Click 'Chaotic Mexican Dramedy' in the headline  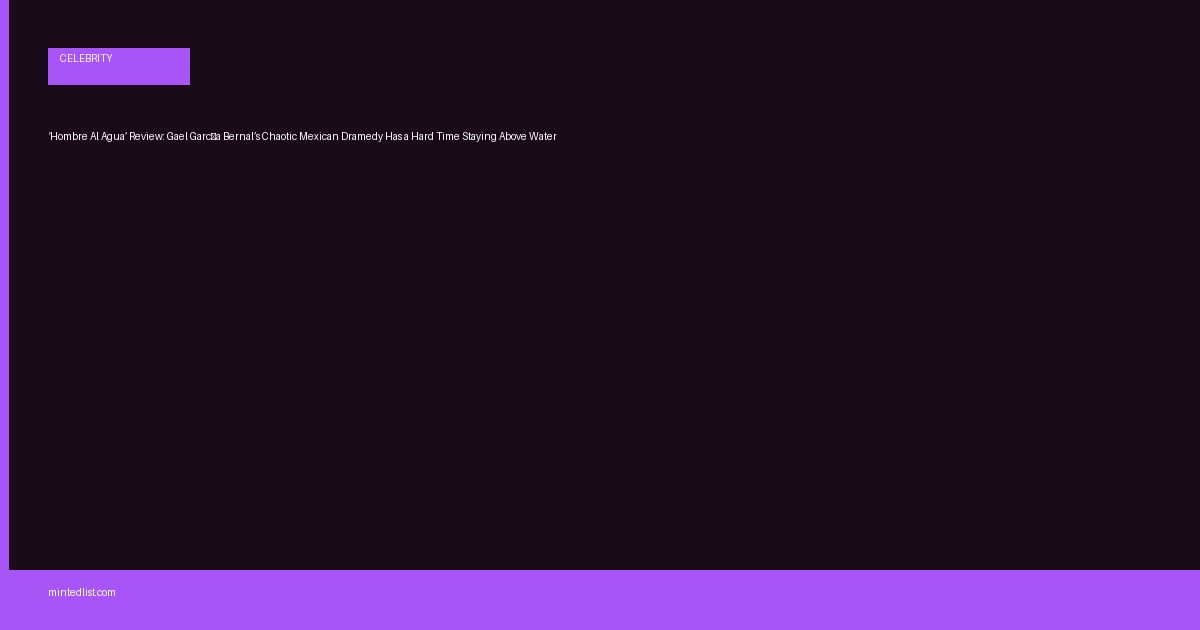322,136
